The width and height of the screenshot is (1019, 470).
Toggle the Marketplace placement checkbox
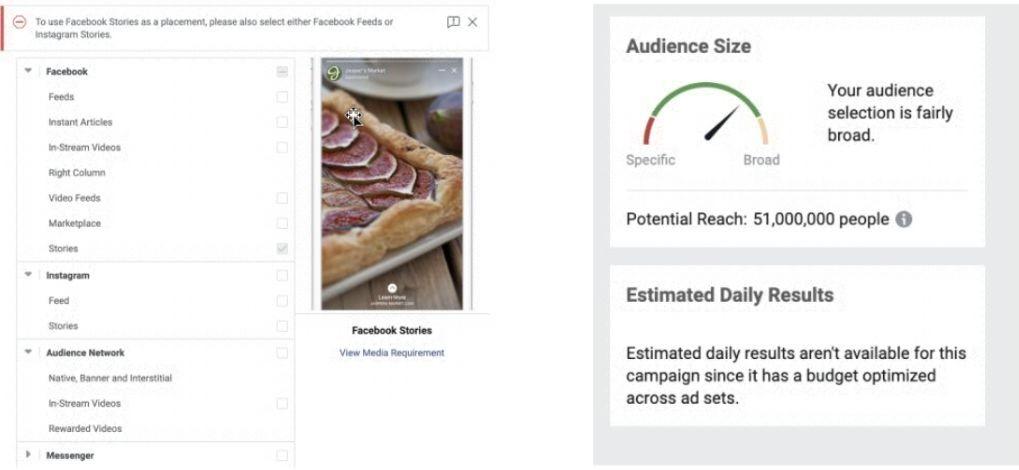282,223
